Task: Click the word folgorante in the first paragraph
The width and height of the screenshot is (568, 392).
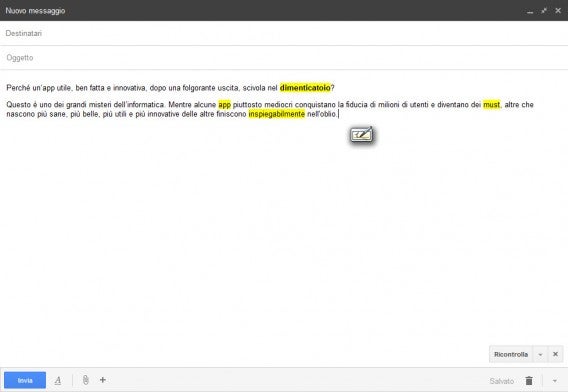Action: (199, 88)
